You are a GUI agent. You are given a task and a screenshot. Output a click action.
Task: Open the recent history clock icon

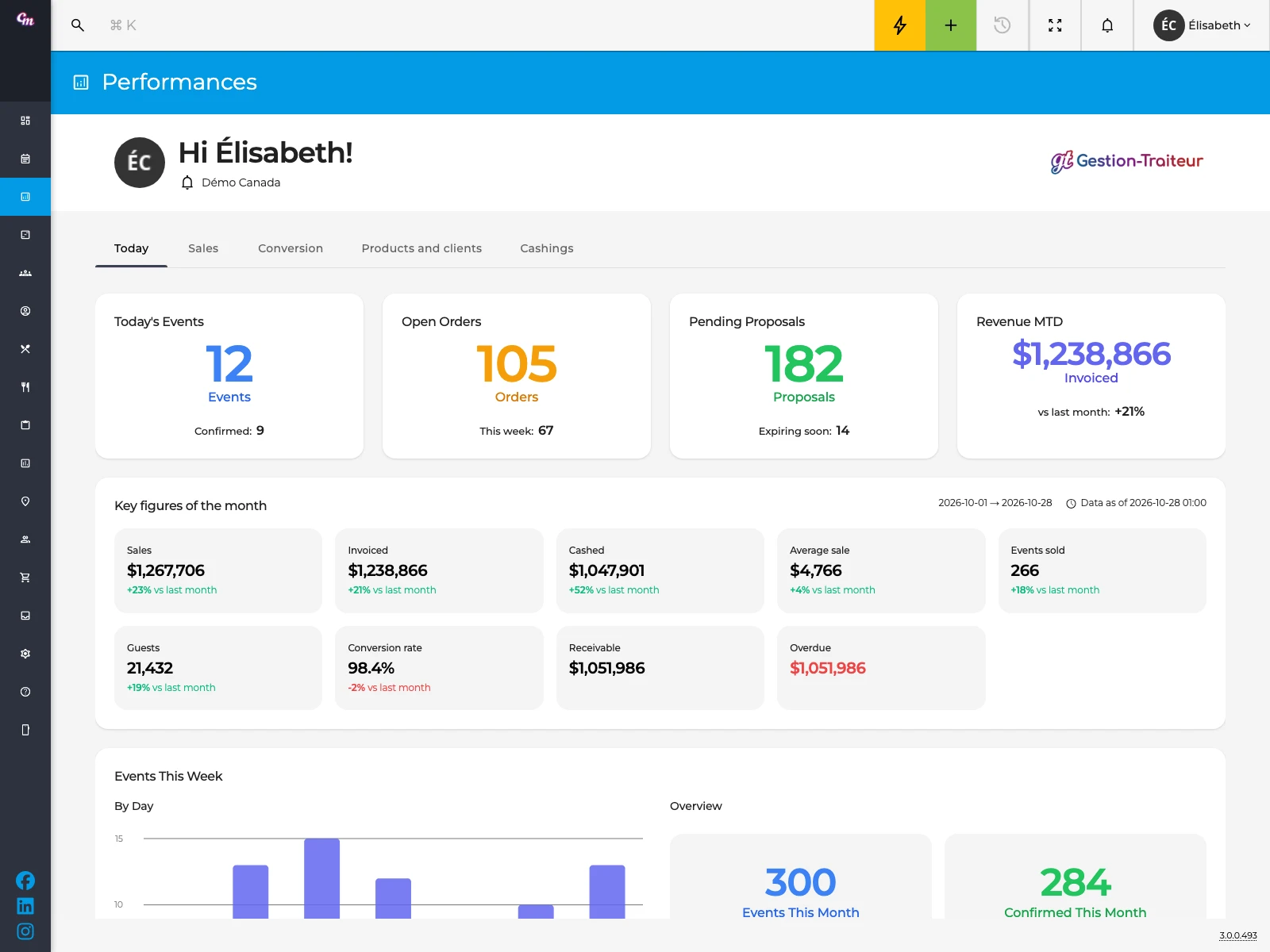[1003, 25]
